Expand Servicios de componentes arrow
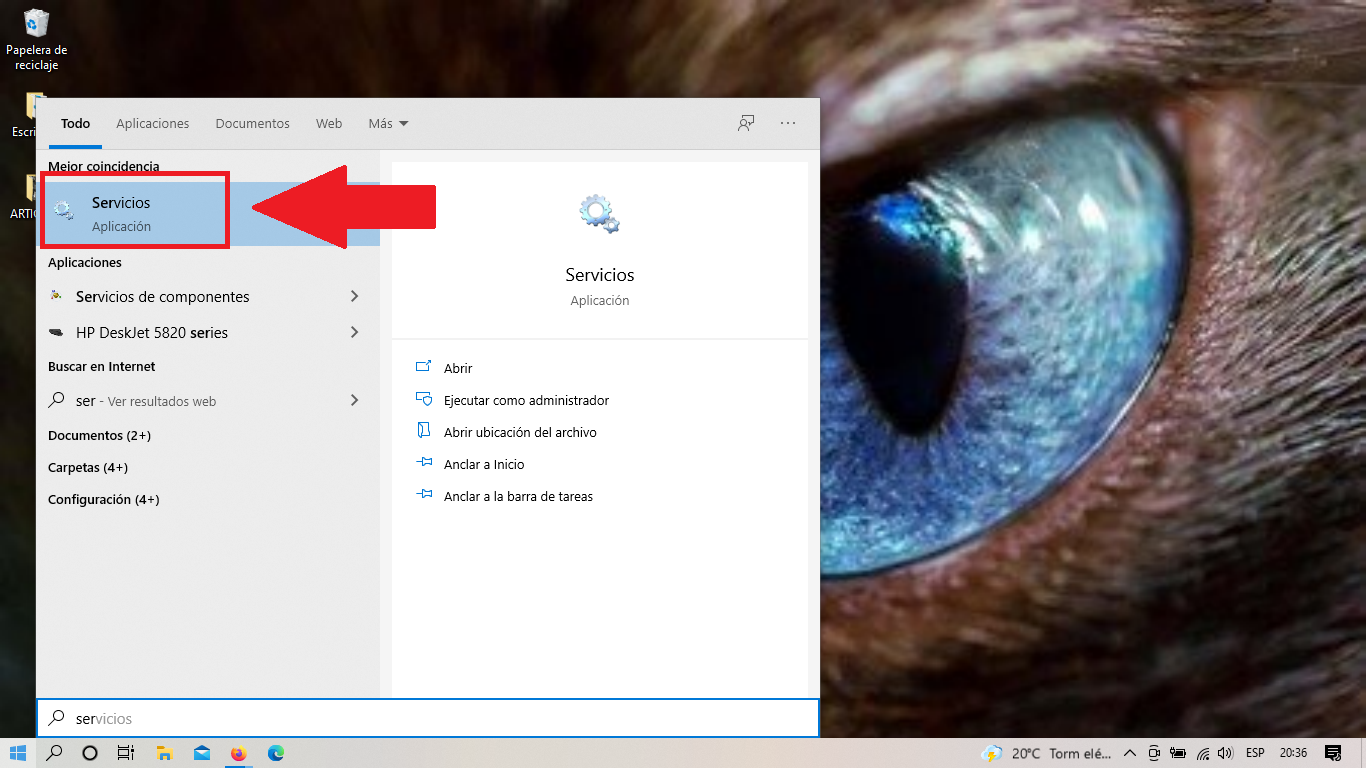The width and height of the screenshot is (1366, 768). click(x=354, y=297)
